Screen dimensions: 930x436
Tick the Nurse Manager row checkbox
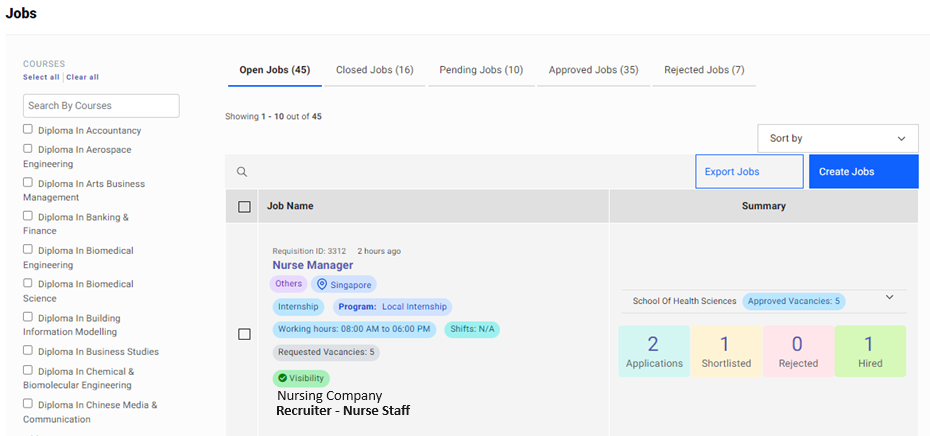click(244, 334)
